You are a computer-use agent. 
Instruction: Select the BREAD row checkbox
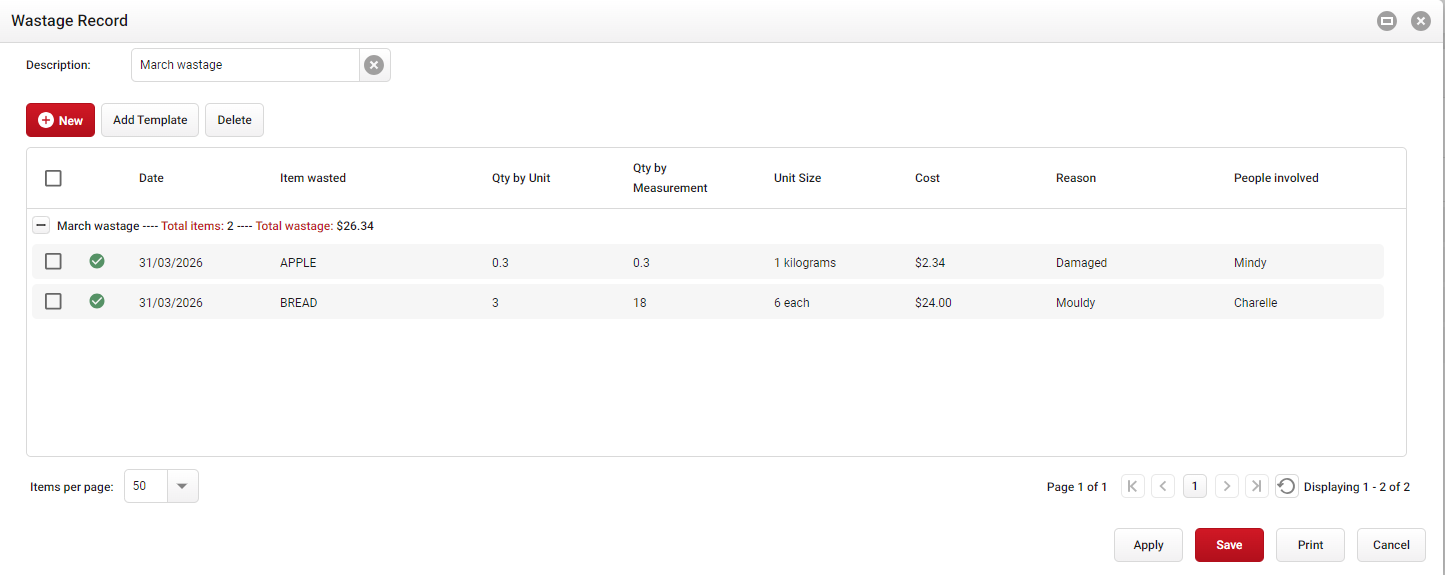54,301
